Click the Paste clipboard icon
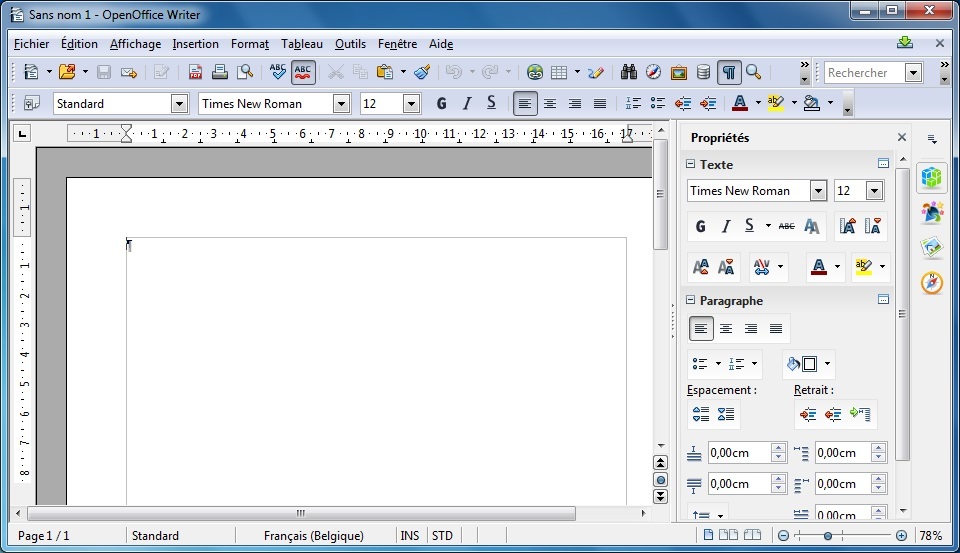The width and height of the screenshot is (960, 553). pos(384,72)
